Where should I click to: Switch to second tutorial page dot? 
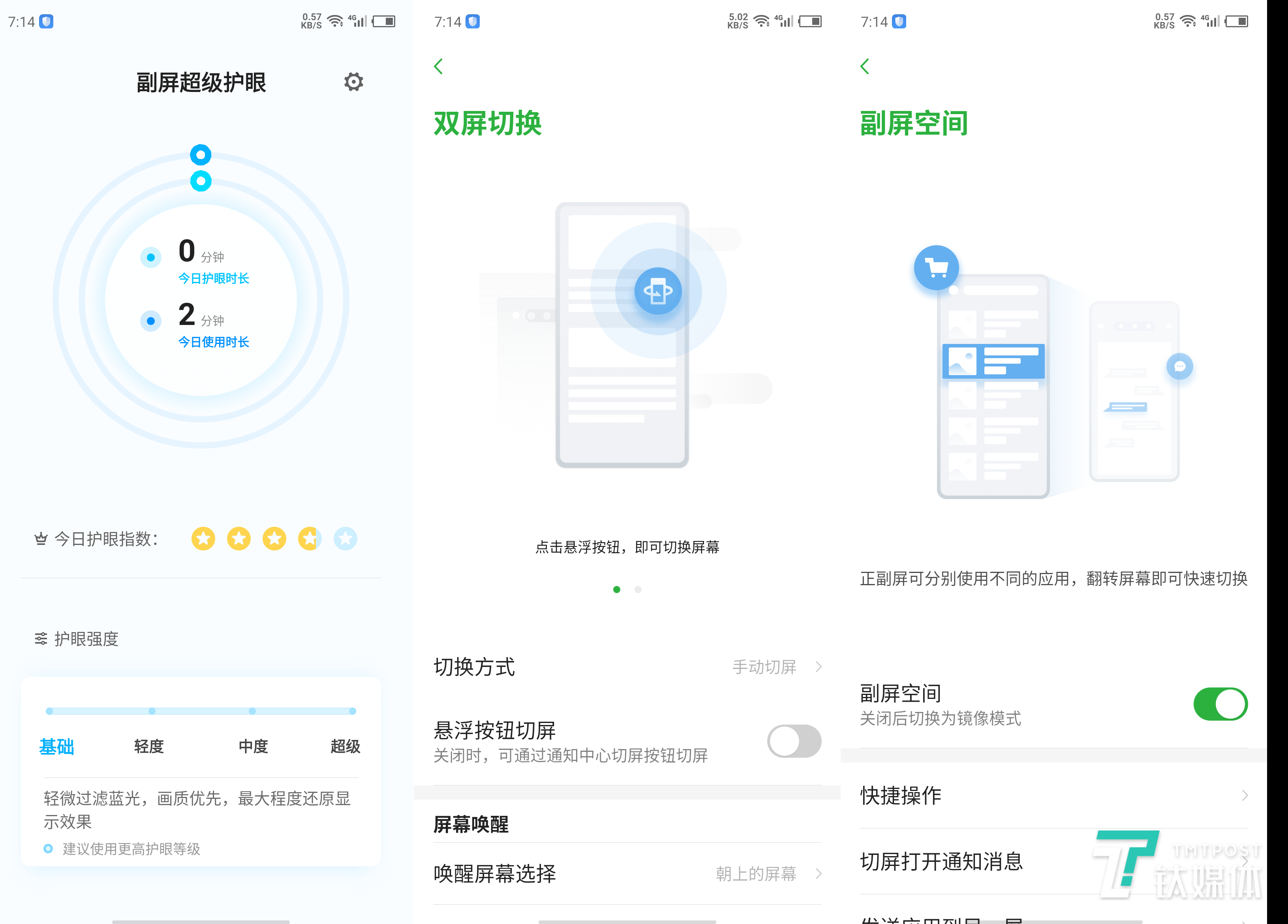[638, 590]
